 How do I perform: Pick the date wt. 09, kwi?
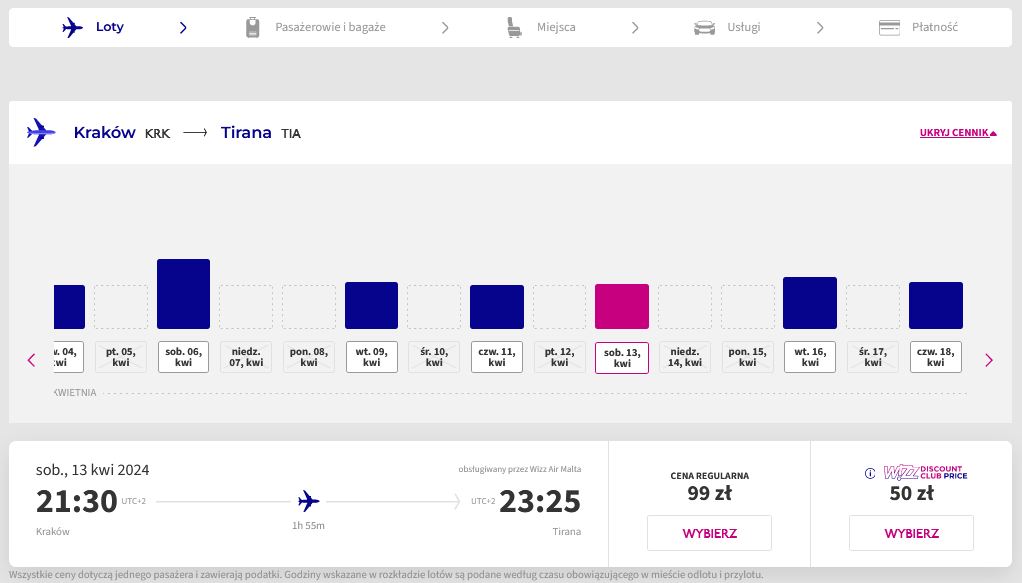click(x=371, y=357)
